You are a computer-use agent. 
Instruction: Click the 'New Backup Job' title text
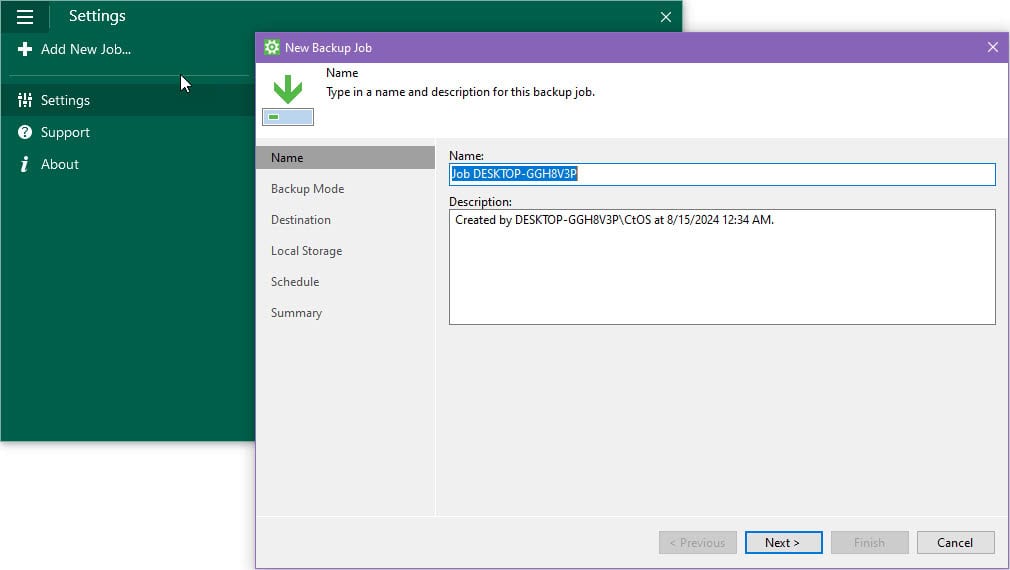coord(328,48)
